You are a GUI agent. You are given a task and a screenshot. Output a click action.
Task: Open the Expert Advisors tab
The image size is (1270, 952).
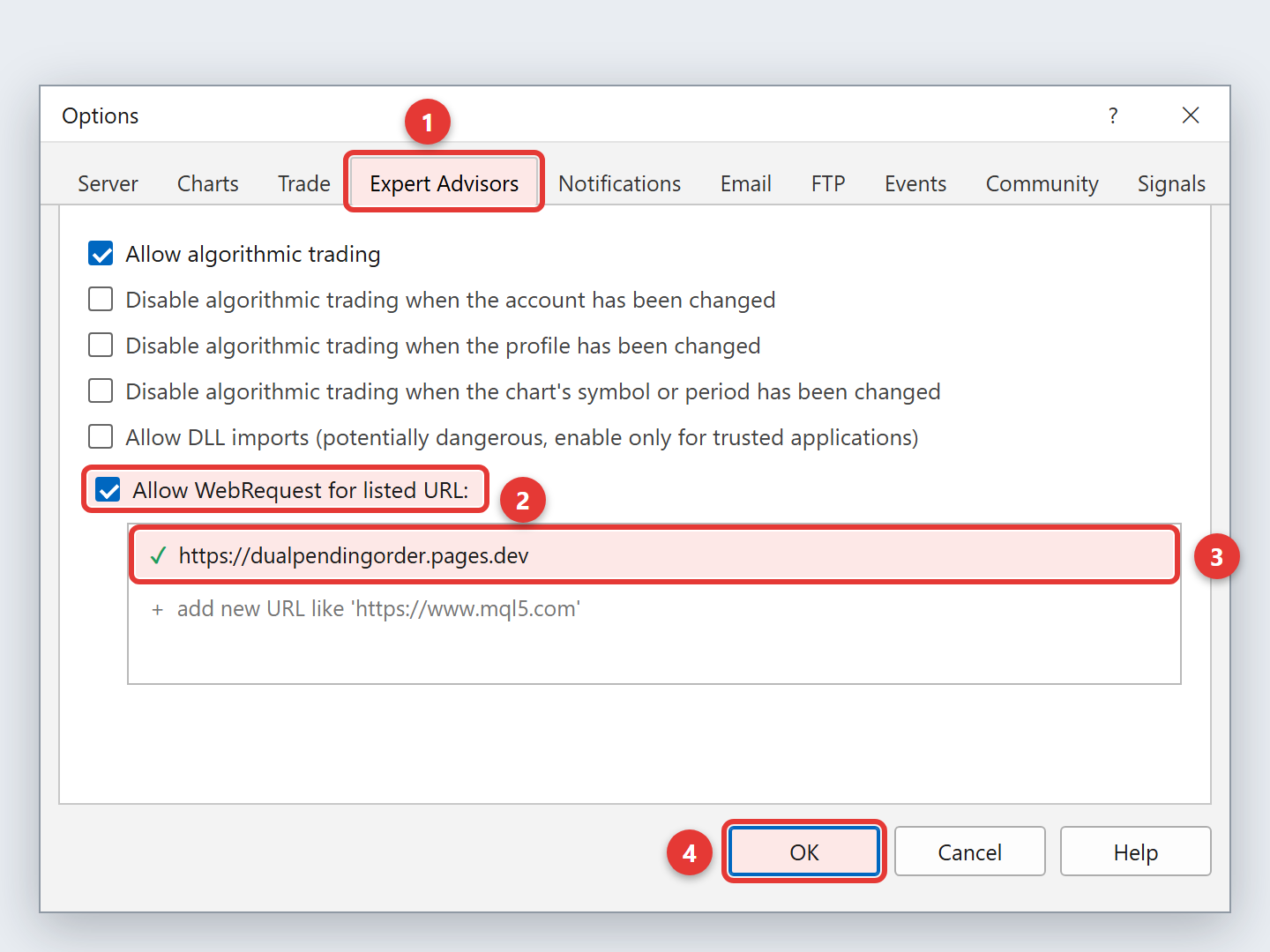pos(444,183)
